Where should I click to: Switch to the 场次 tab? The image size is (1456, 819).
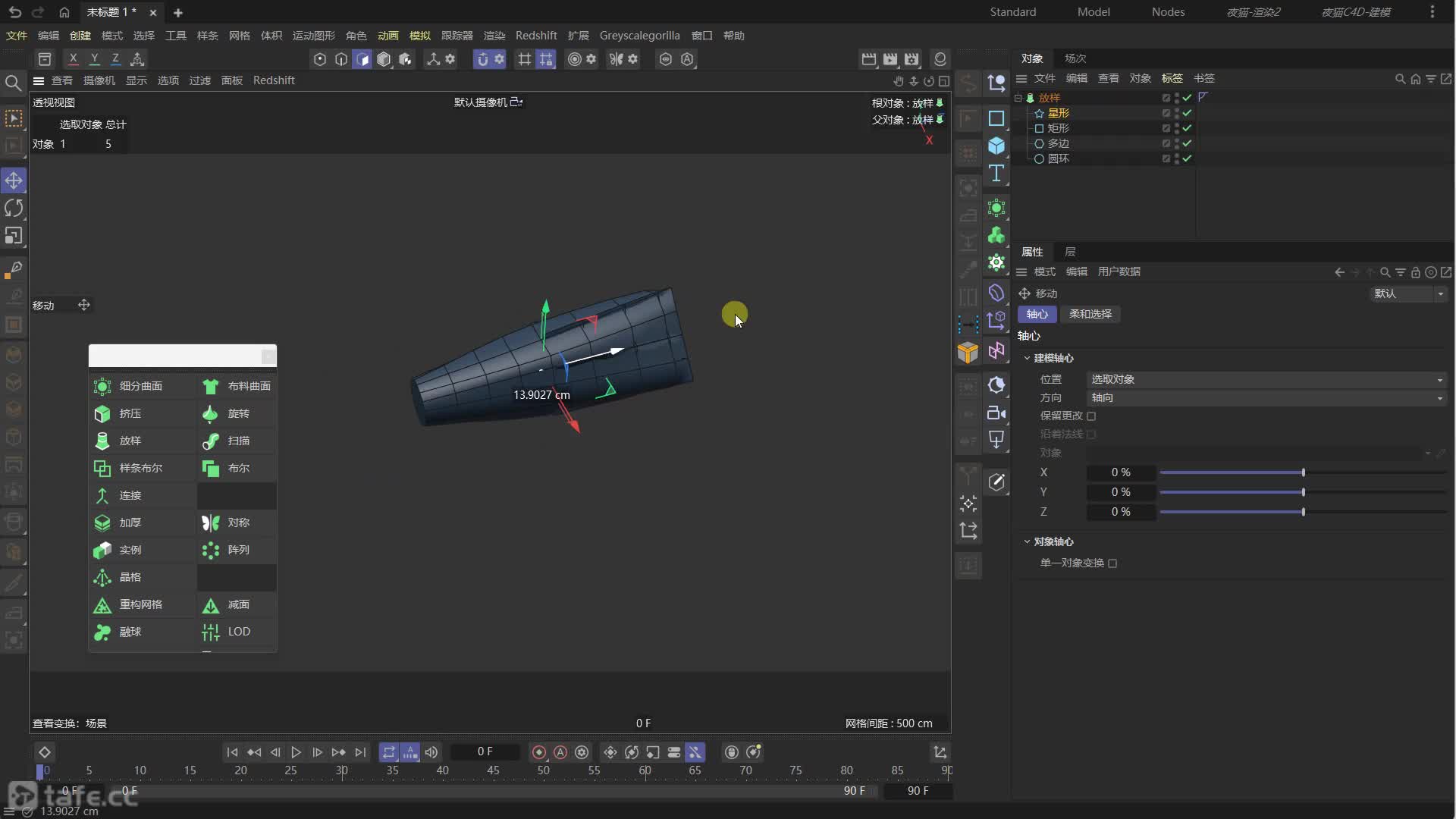point(1075,58)
